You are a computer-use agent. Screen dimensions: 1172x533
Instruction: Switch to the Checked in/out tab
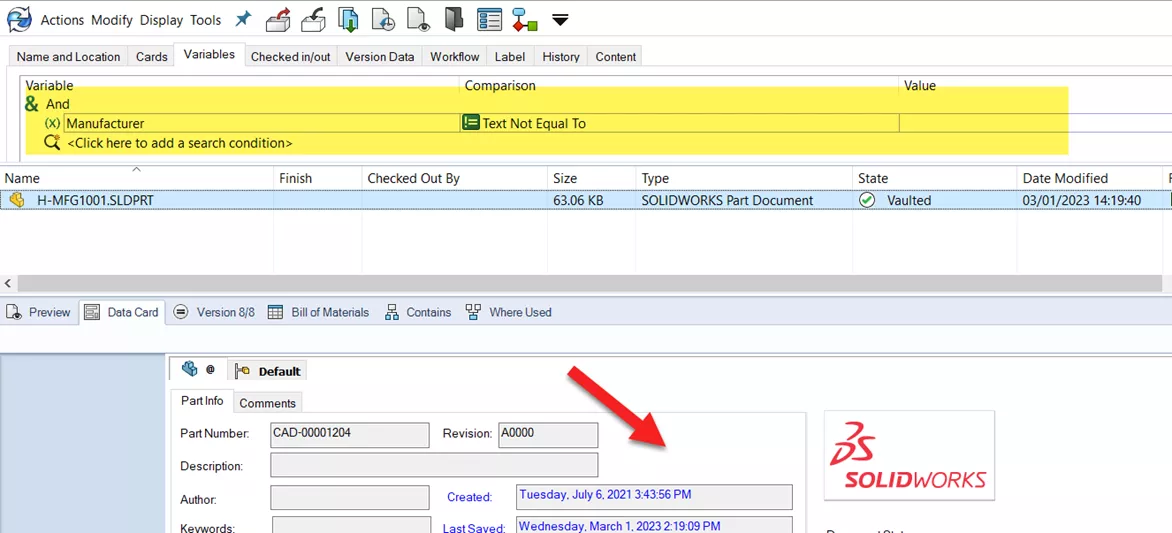290,57
